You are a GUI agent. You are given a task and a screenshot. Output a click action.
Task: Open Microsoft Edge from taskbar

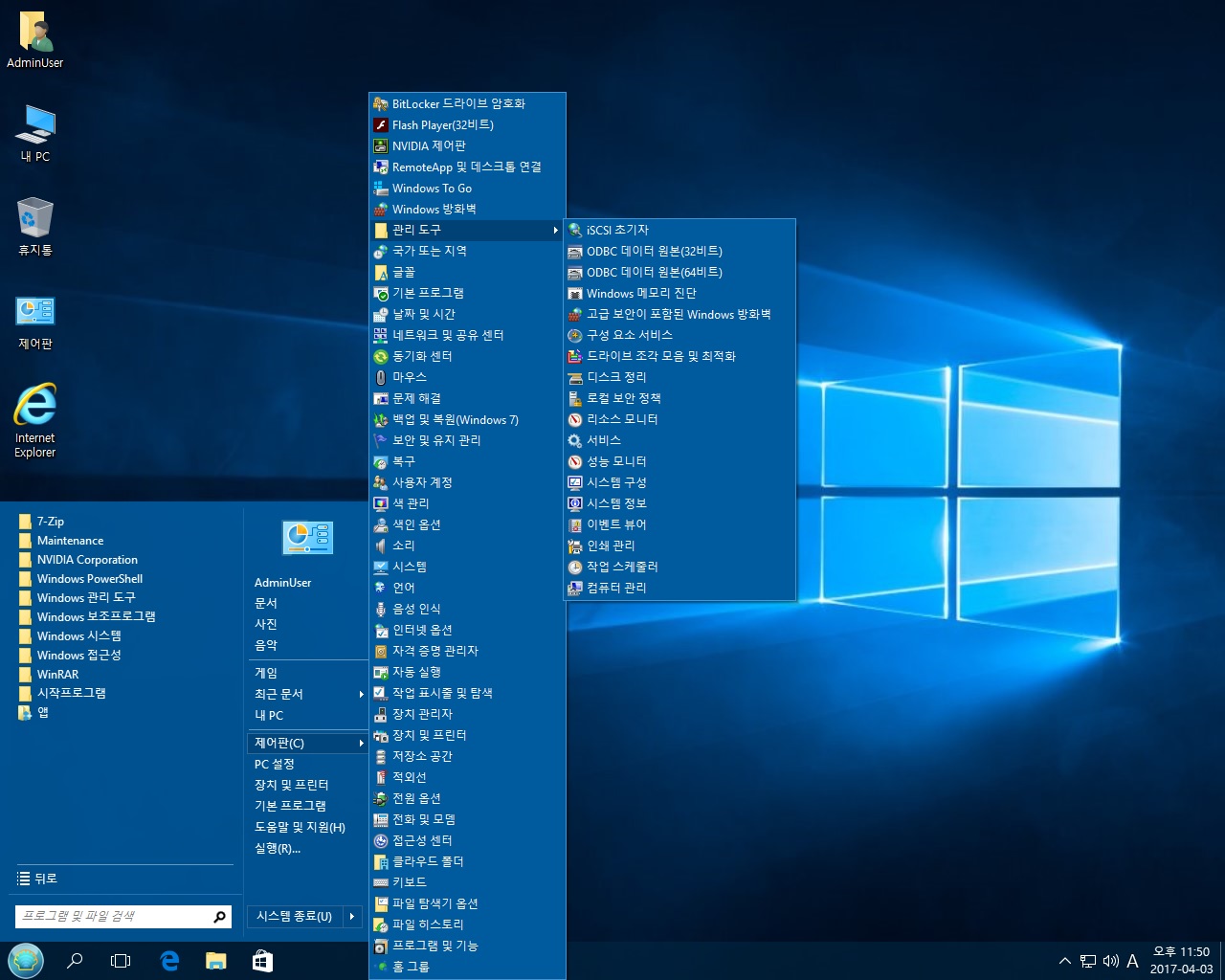click(x=169, y=960)
